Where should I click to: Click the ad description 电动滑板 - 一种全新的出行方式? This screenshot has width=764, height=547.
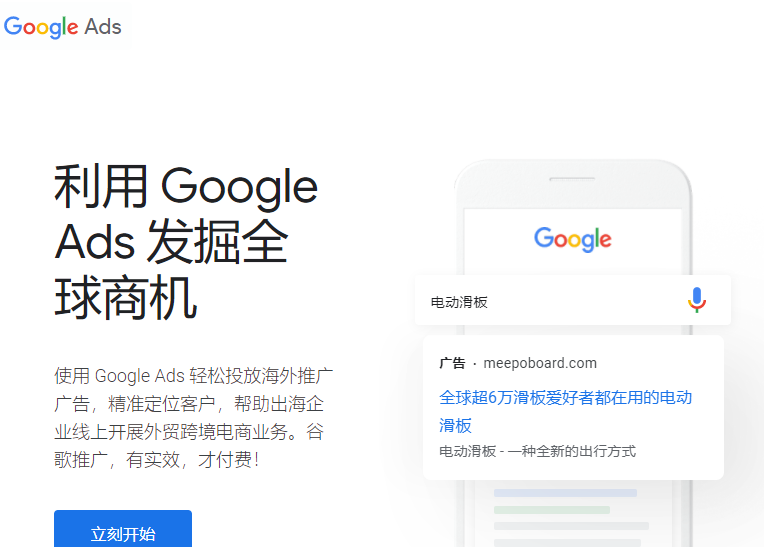(537, 452)
